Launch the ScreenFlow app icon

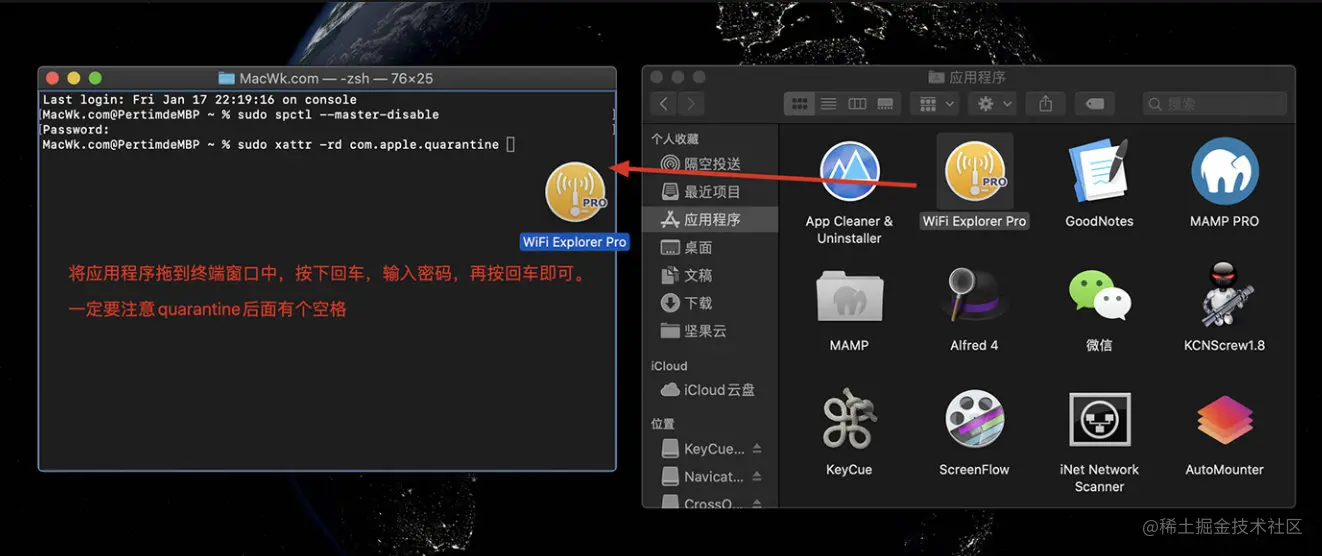click(x=974, y=420)
